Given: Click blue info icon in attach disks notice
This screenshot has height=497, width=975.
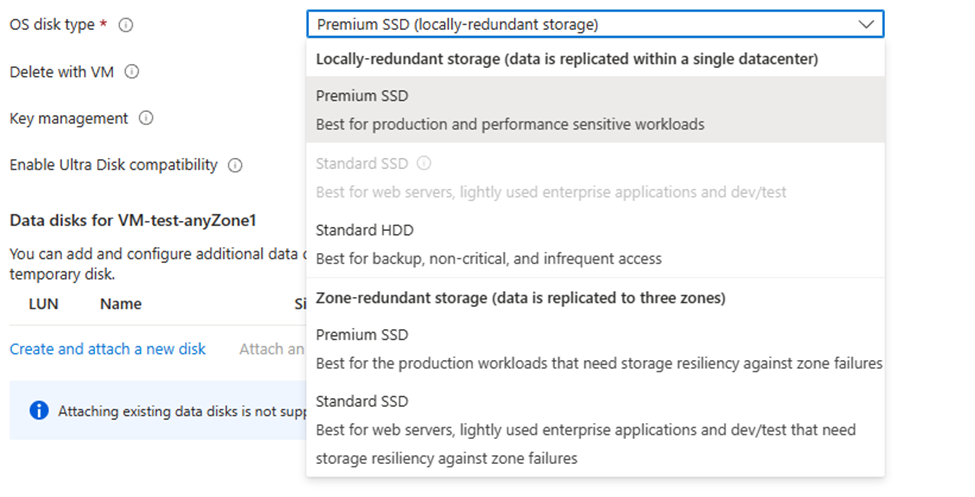Looking at the screenshot, I should 39,410.
